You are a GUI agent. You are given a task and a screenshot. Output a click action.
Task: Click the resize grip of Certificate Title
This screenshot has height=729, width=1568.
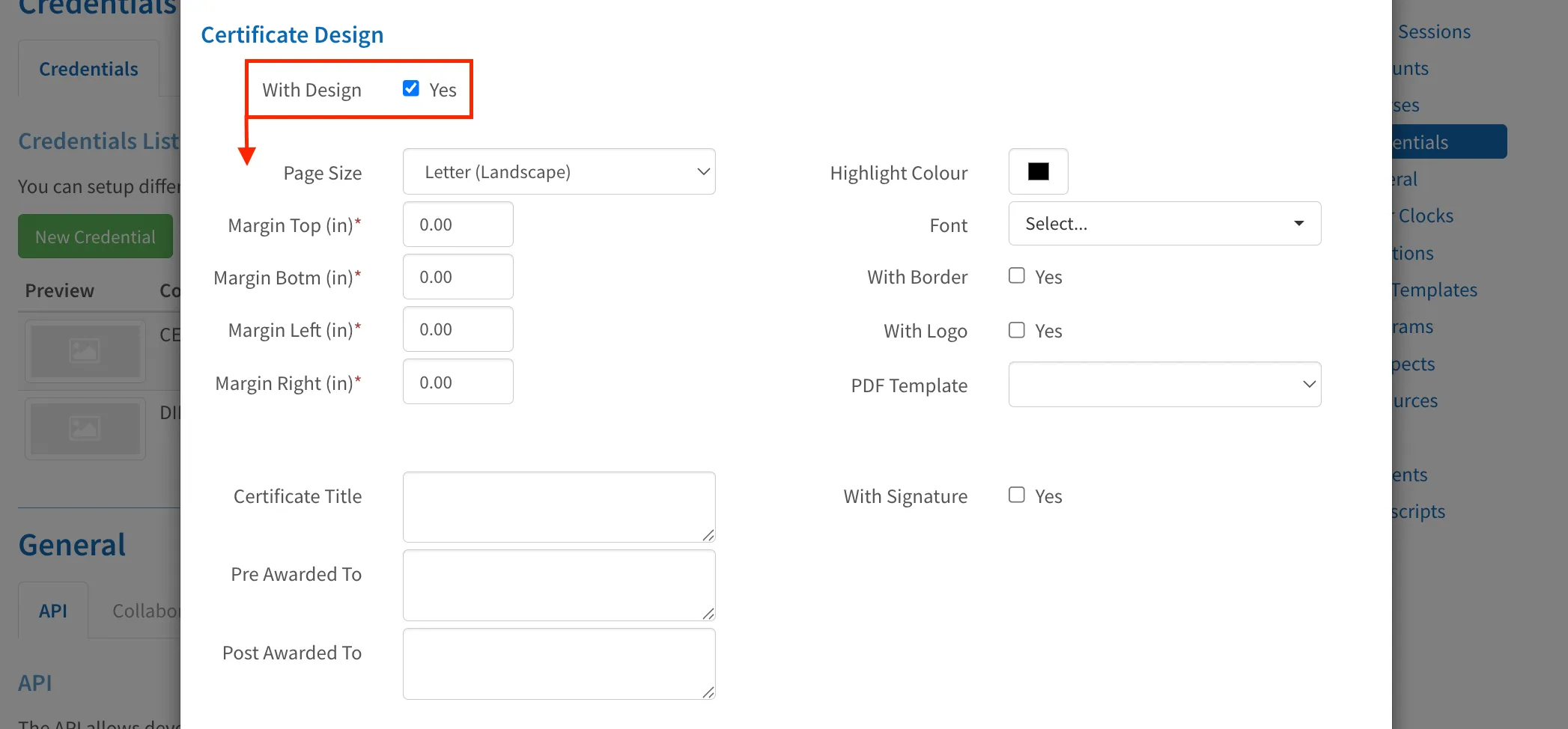click(x=708, y=534)
